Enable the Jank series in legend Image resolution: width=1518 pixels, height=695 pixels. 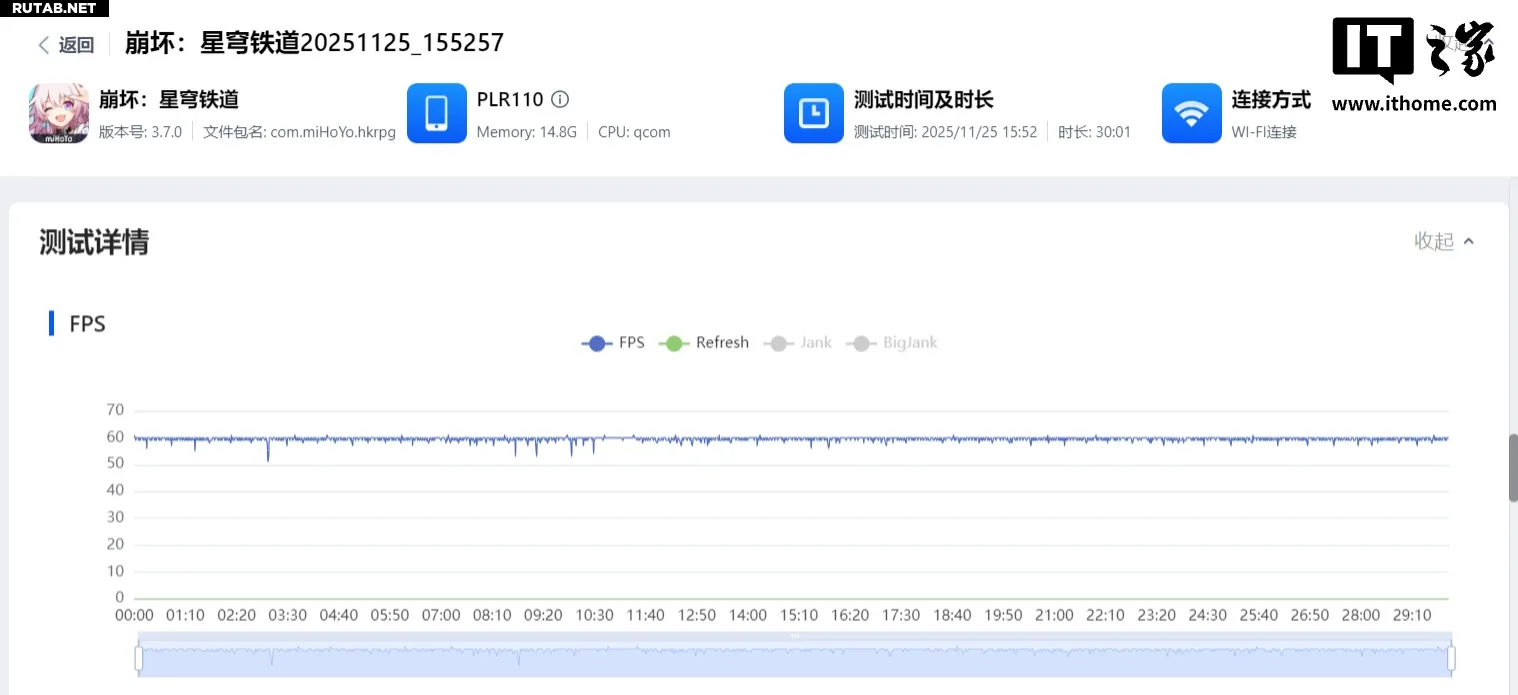click(x=797, y=343)
